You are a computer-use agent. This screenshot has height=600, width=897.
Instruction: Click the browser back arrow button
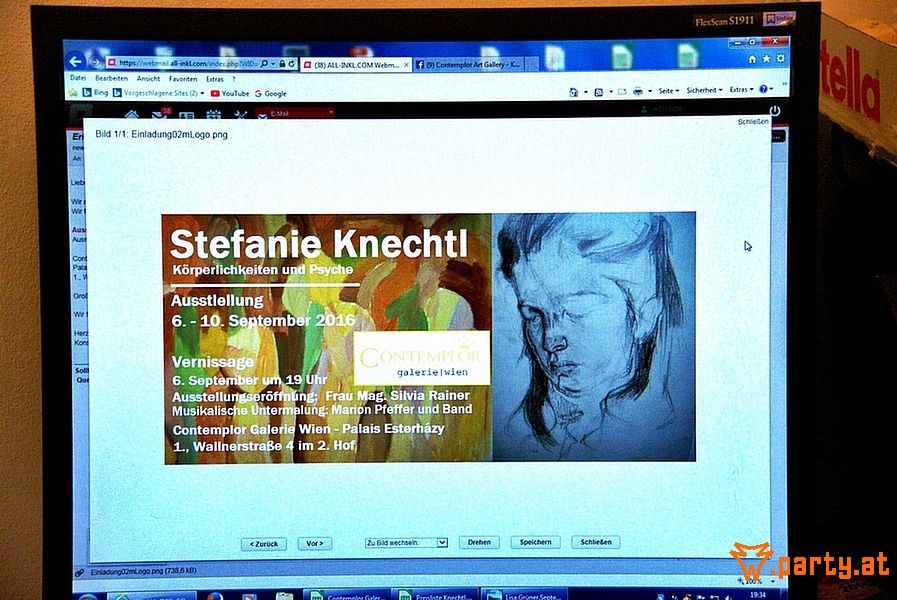click(76, 61)
